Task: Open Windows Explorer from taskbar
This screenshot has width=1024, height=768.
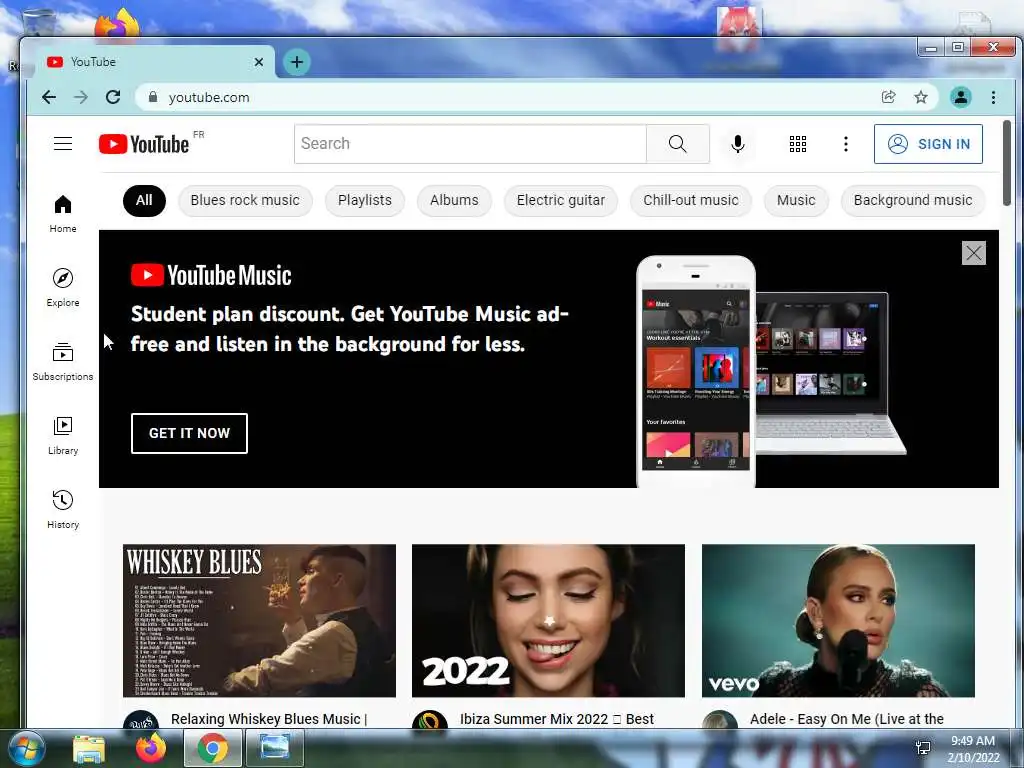Action: [x=89, y=748]
